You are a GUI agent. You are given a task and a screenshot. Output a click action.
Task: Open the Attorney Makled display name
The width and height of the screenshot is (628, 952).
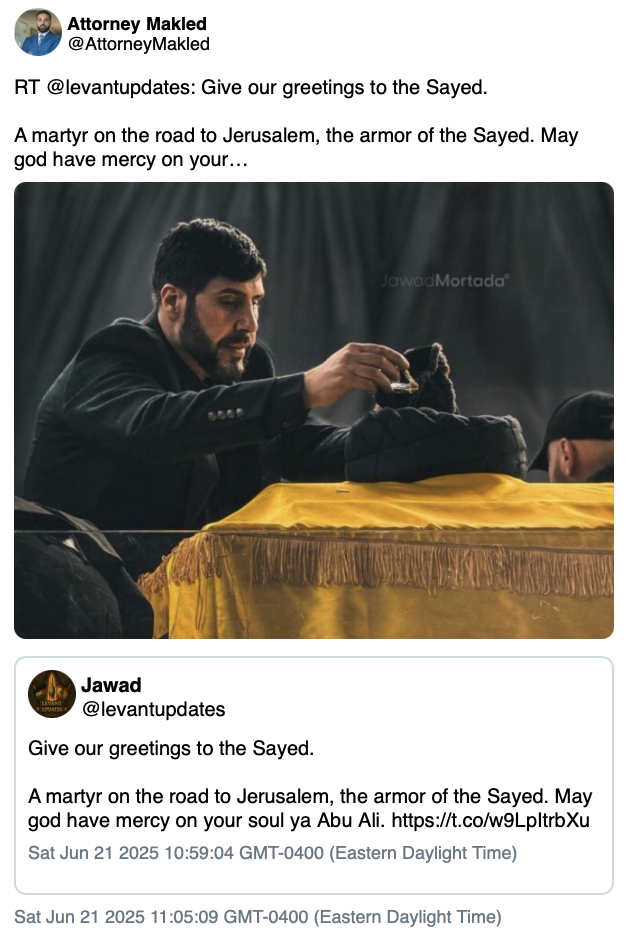(x=137, y=23)
